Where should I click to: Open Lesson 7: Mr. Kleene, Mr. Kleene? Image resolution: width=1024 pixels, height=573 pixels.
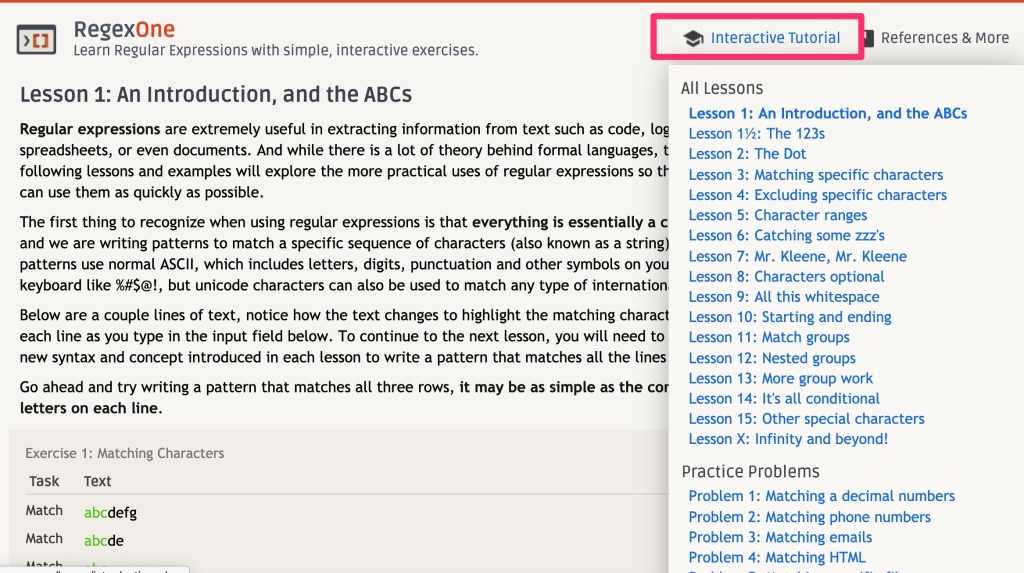(797, 256)
